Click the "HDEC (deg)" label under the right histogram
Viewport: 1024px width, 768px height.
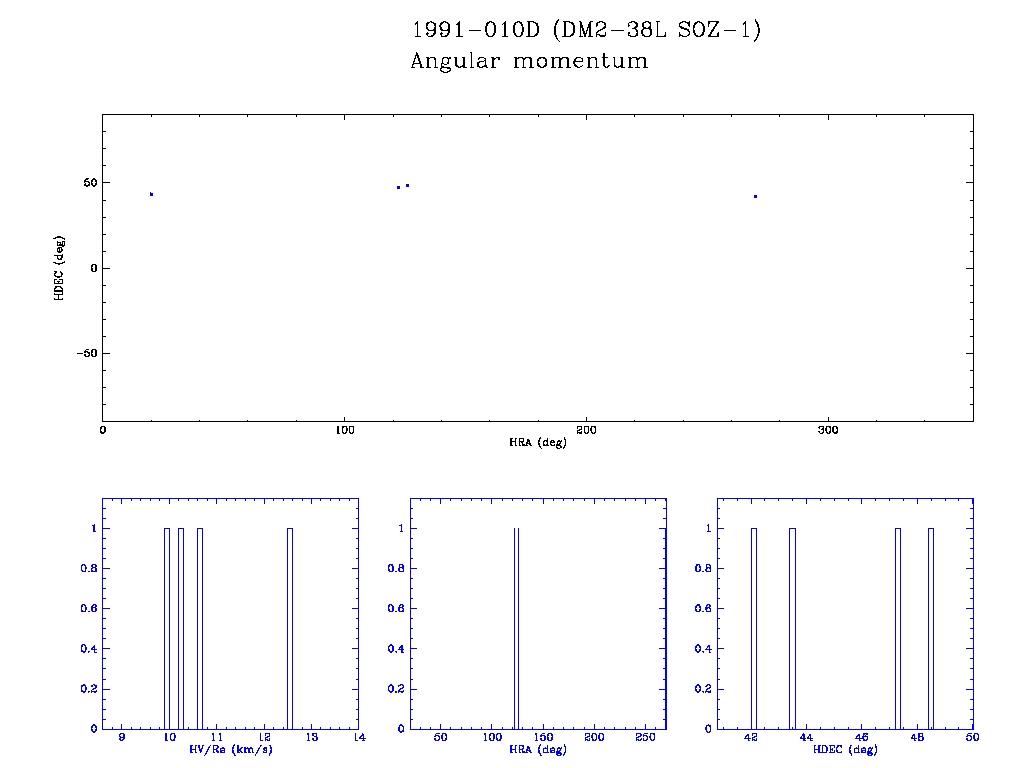(x=845, y=750)
